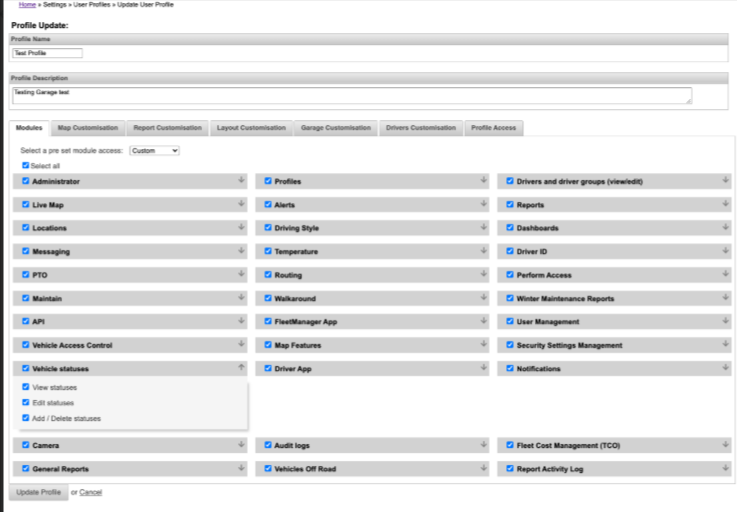Toggle the Select all checkbox

click(x=25, y=165)
